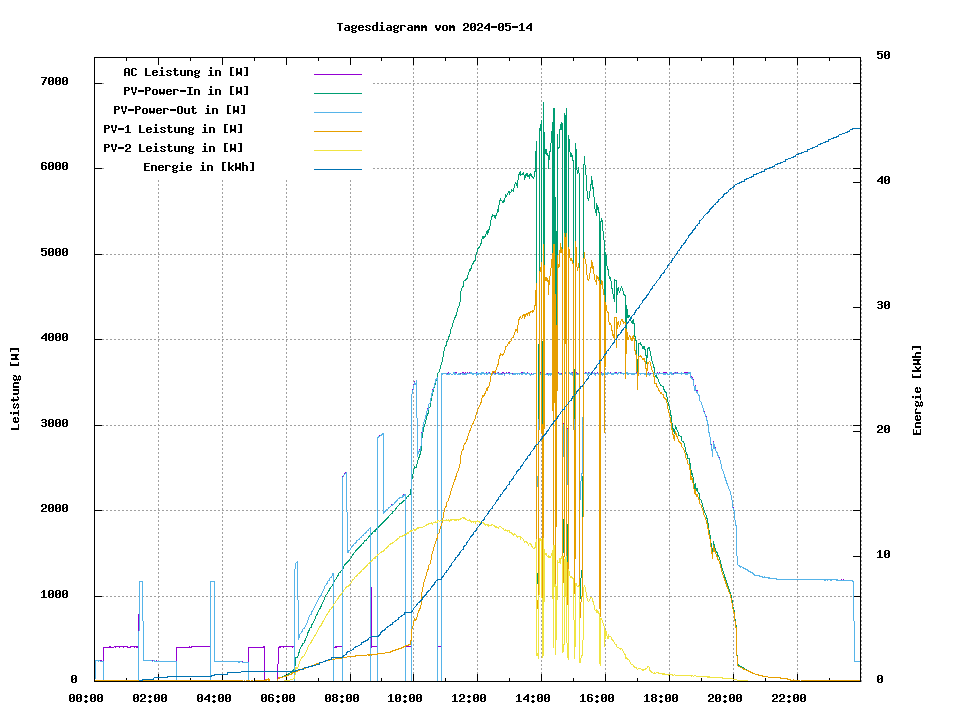Screen dimensions: 960x720
Task: Click the 00:00 time axis tick label
Action: tap(86, 698)
